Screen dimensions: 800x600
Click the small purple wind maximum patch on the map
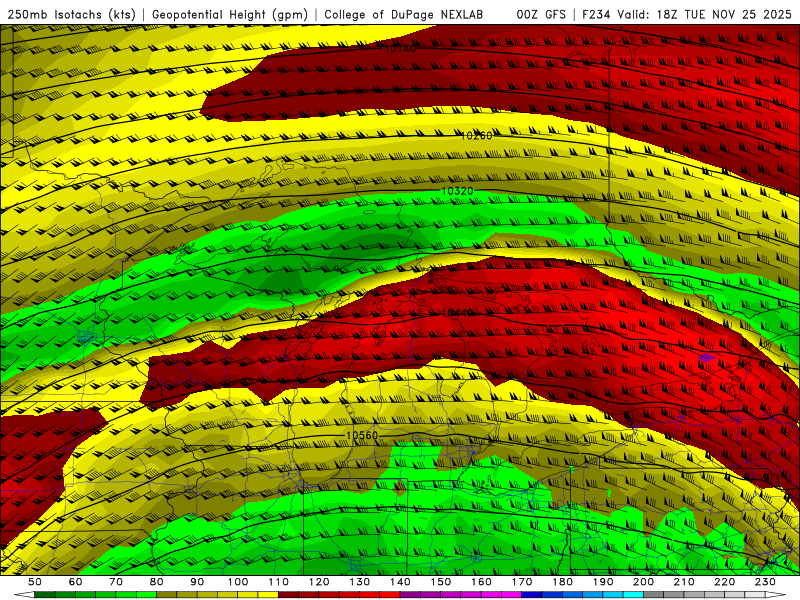[707, 357]
